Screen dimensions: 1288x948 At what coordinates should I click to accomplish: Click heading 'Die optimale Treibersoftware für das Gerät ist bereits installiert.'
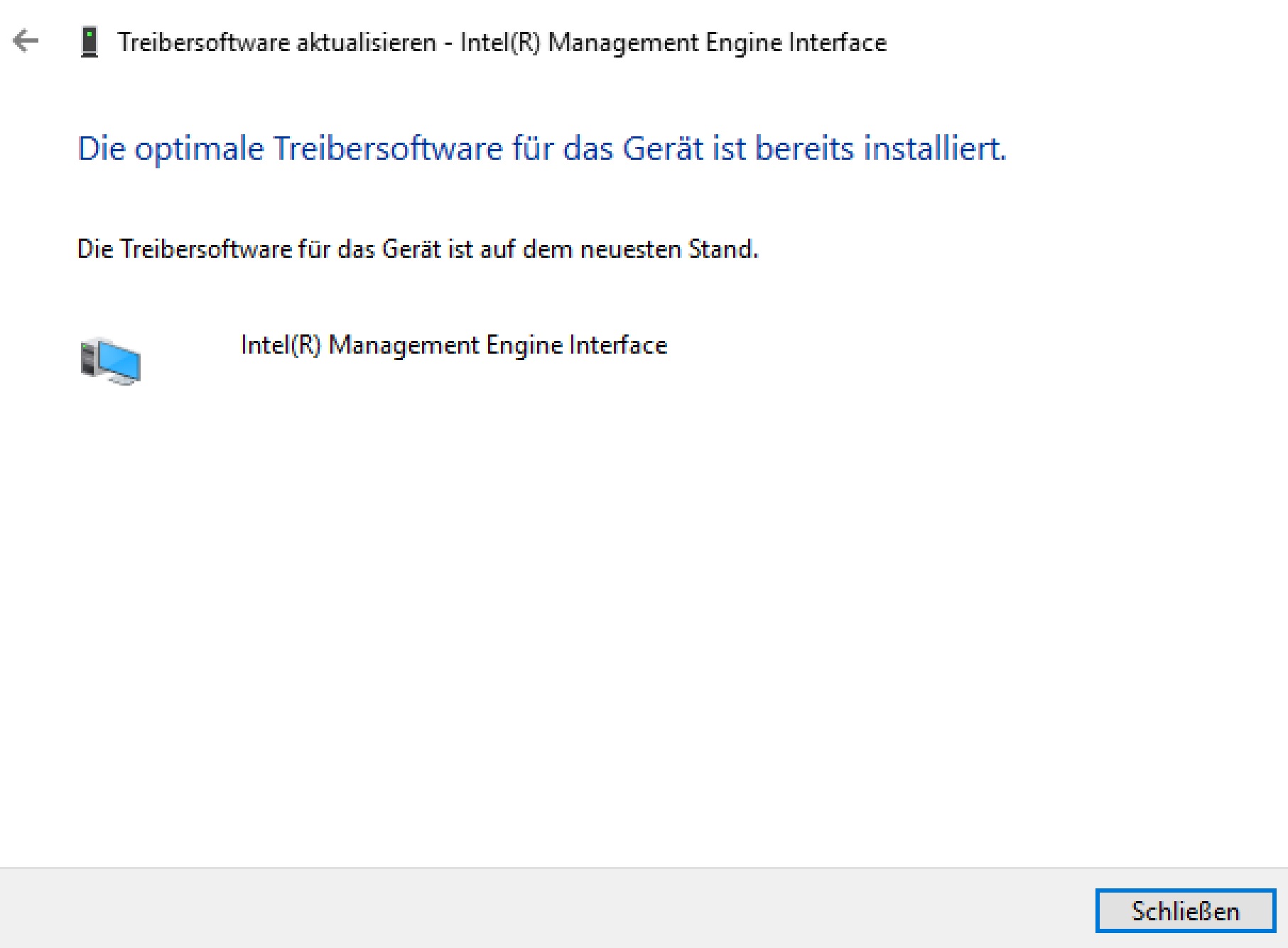point(542,149)
